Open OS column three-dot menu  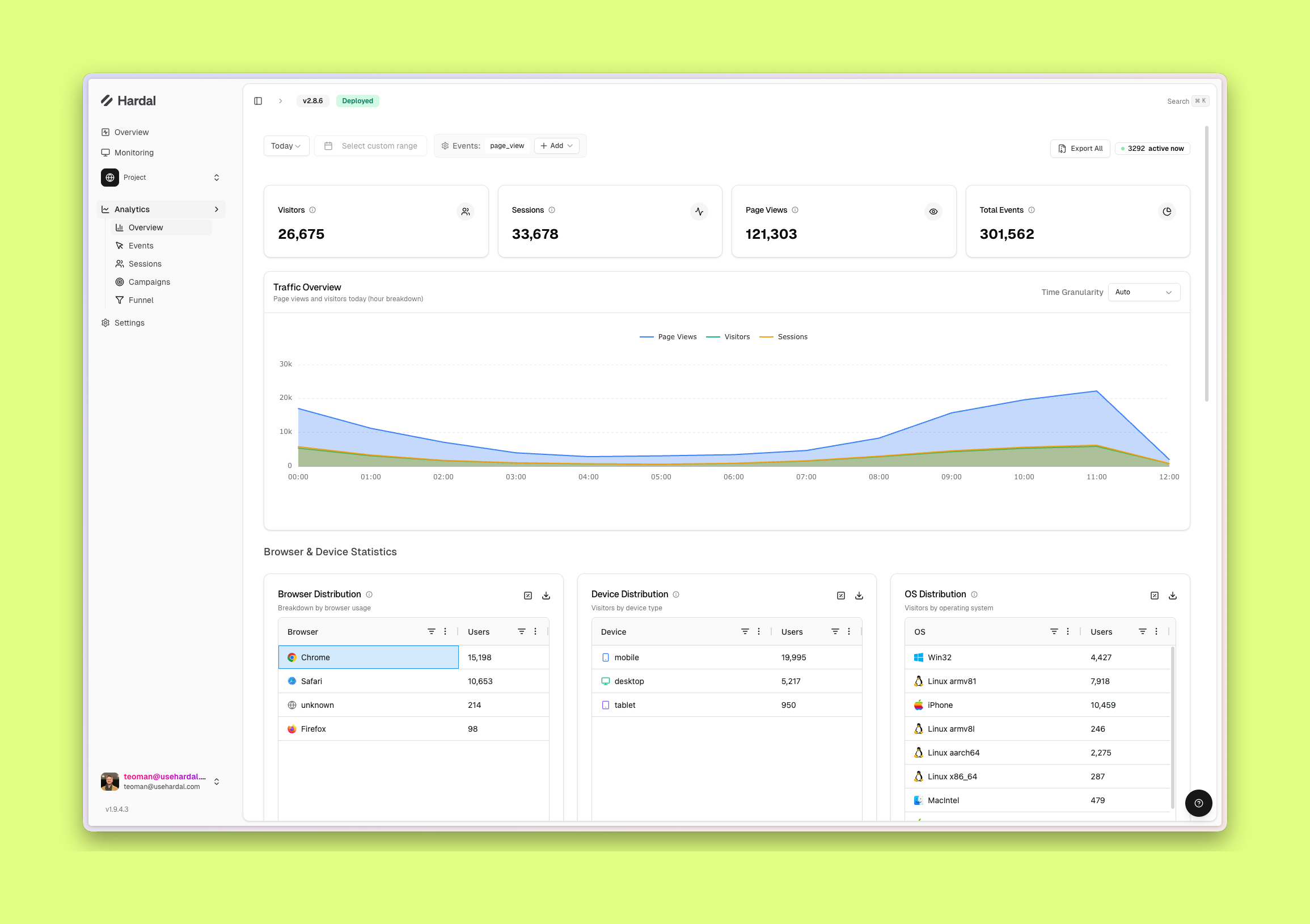point(1067,631)
